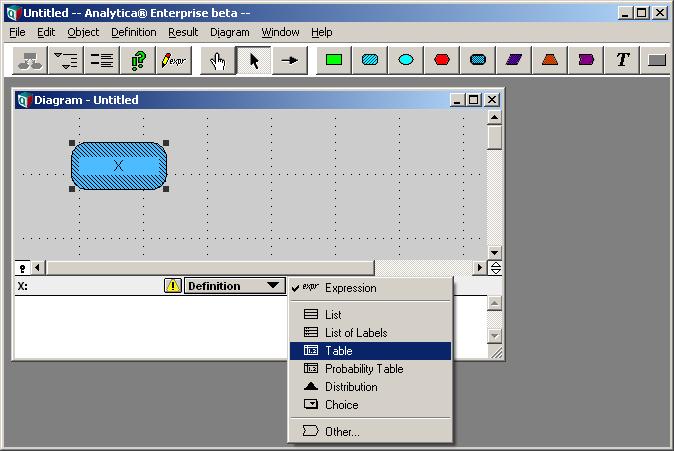Select the edit arrow pointer tool
The width and height of the screenshot is (674, 451).
pyautogui.click(x=254, y=61)
